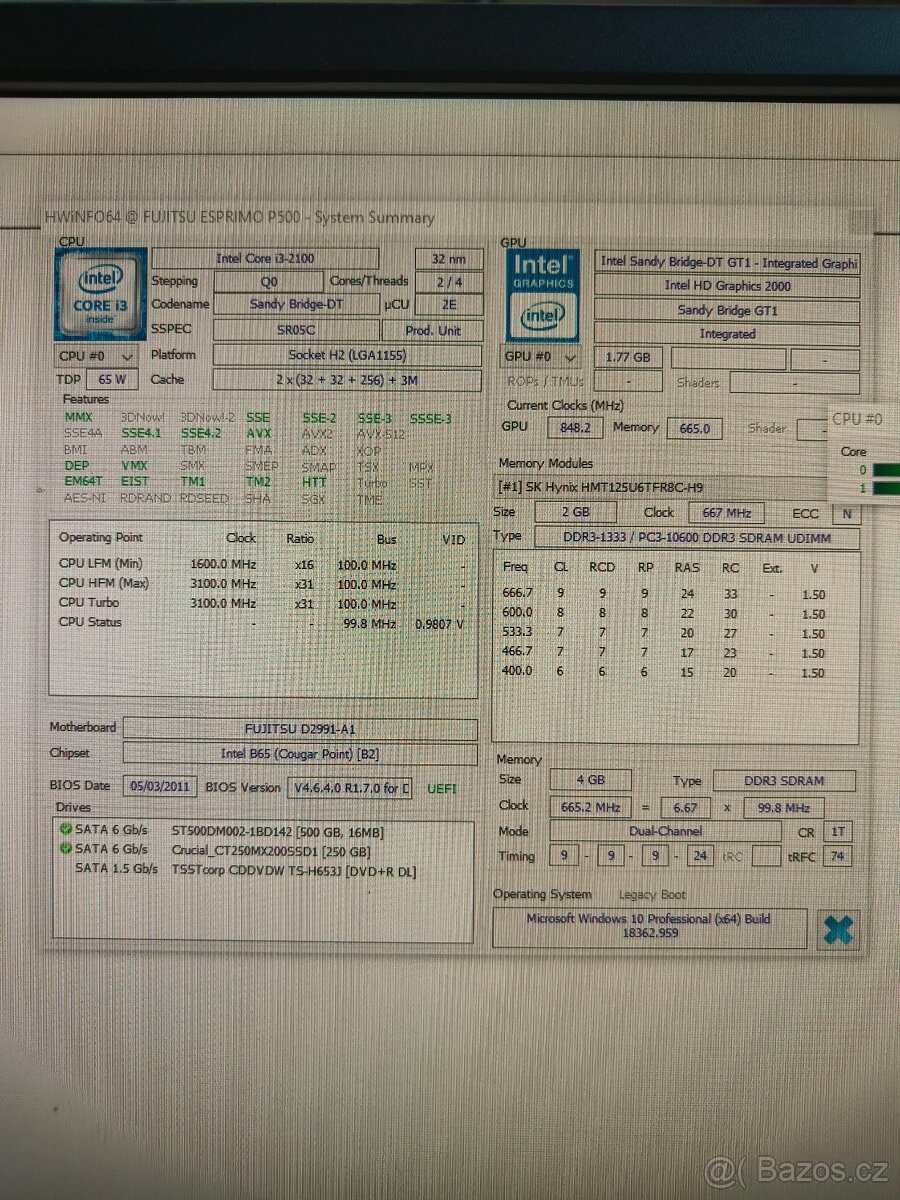Viewport: 900px width, 1200px height.
Task: Click the DDR3 SDRAM memory type box
Action: [785, 781]
